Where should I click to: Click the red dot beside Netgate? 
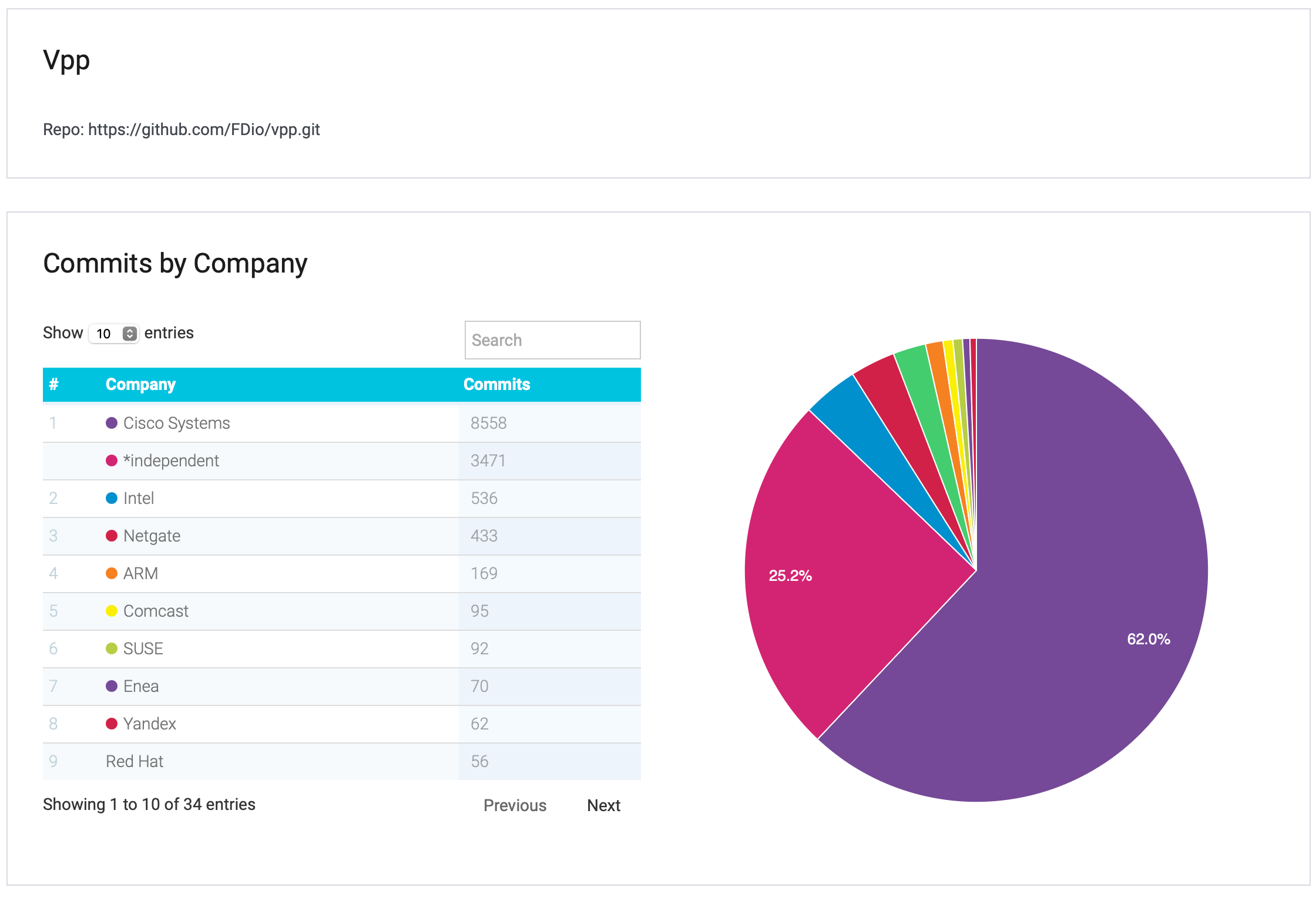click(x=112, y=536)
